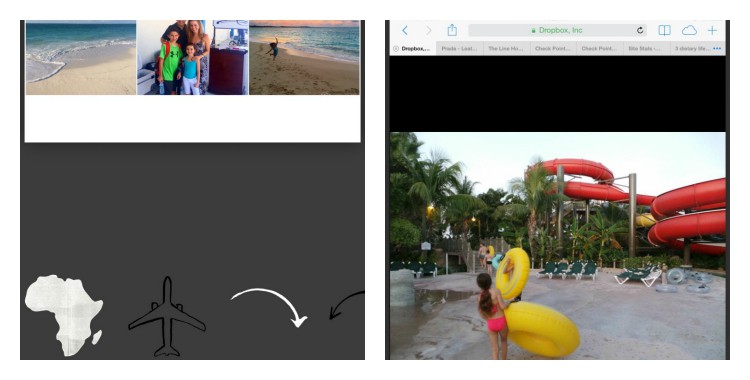Open the Bookmarks book icon
The height and width of the screenshot is (380, 750).
pos(664,30)
